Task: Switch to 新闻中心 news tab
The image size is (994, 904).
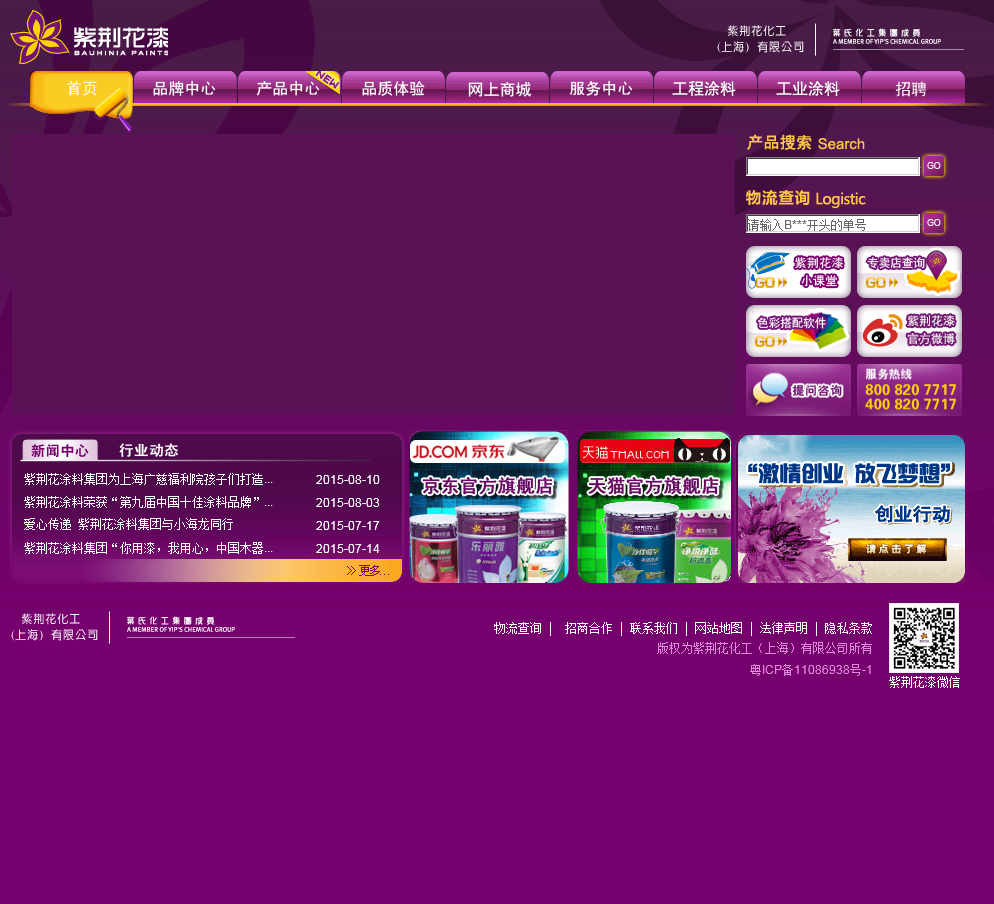Action: [x=60, y=450]
